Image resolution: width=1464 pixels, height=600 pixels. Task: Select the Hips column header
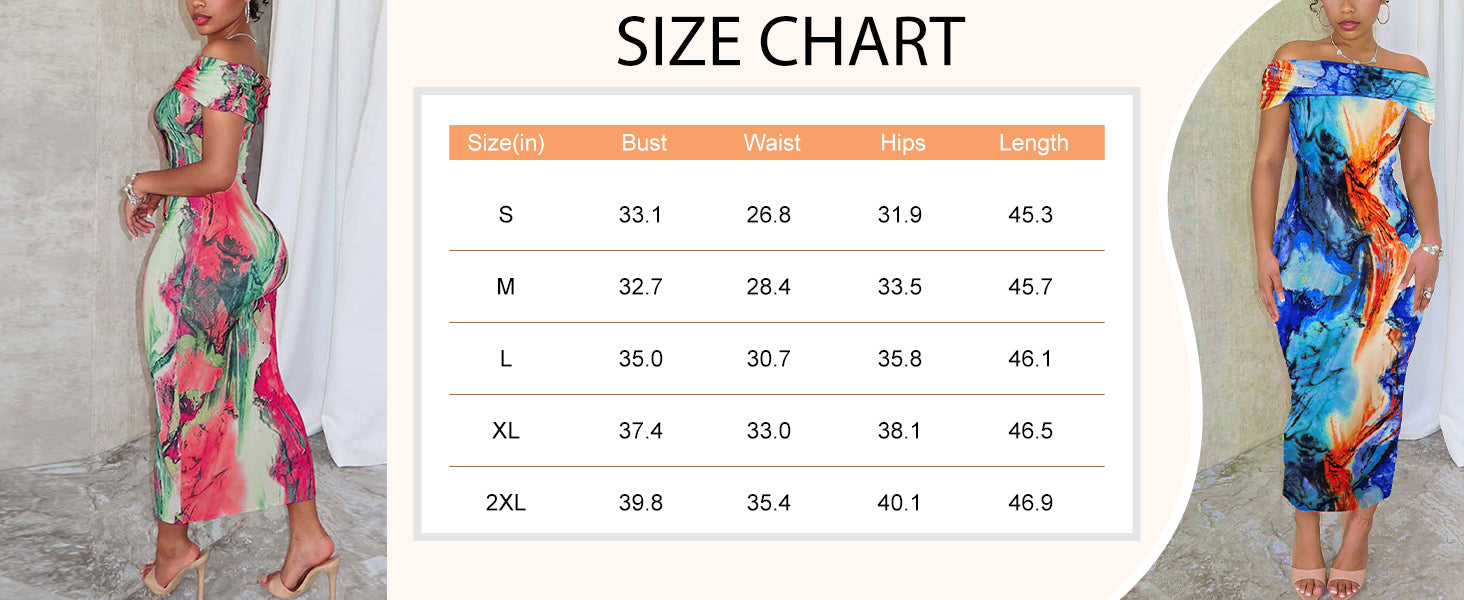click(x=903, y=143)
